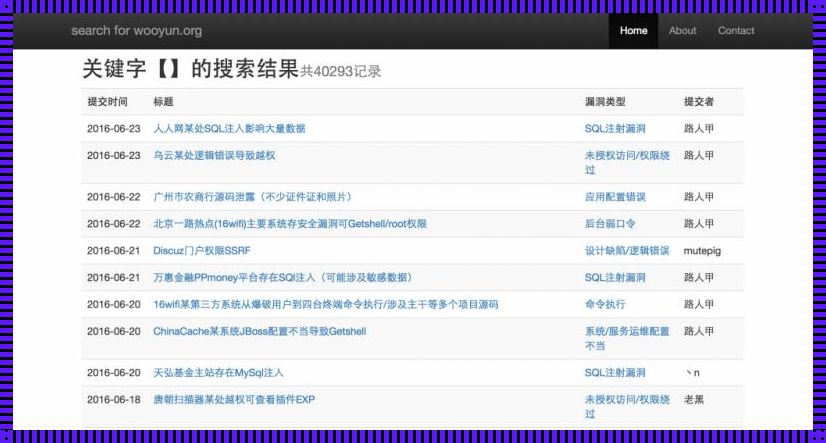This screenshot has height=443, width=826.
Task: Open the 16wifi某第三方系统 命令执行 report
Action: pos(326,304)
